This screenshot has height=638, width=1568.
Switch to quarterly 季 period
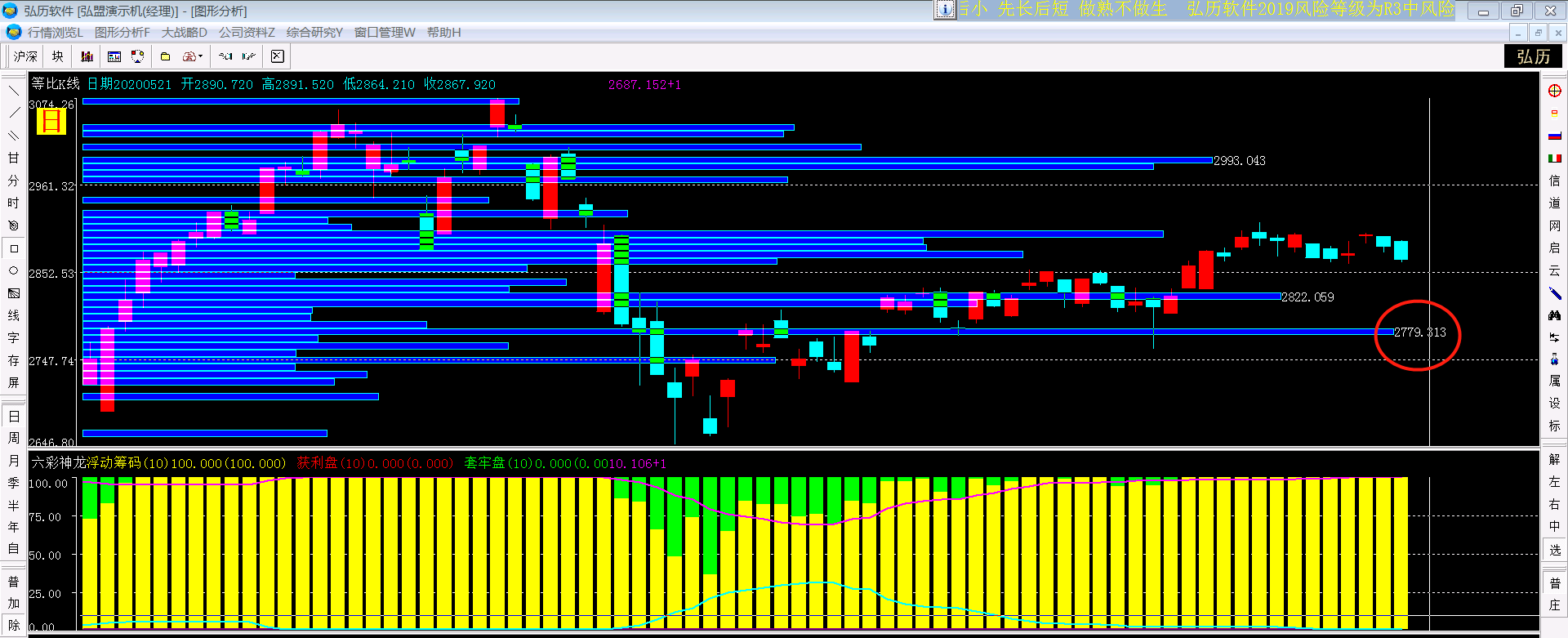click(14, 483)
